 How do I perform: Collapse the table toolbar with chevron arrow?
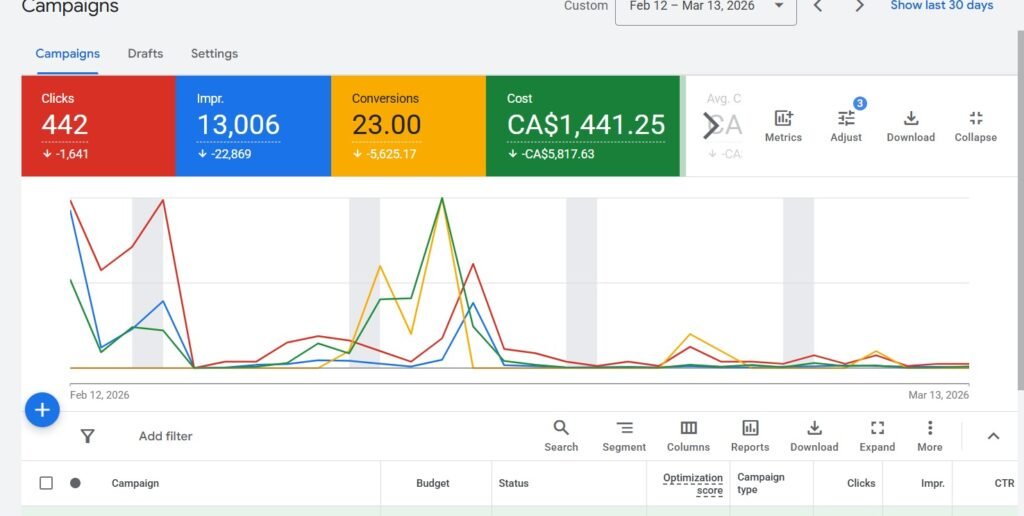click(x=993, y=436)
